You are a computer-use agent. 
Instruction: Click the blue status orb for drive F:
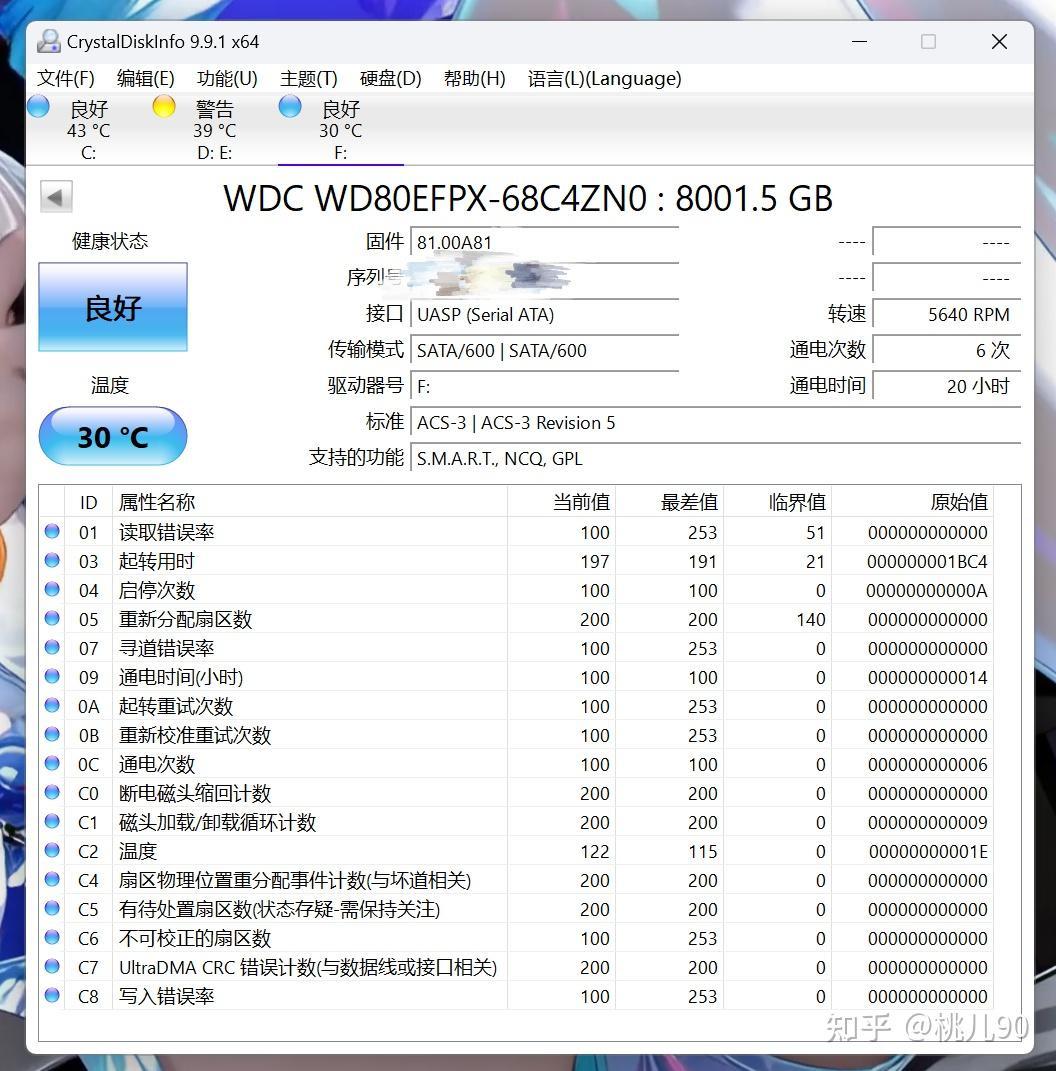pyautogui.click(x=290, y=107)
